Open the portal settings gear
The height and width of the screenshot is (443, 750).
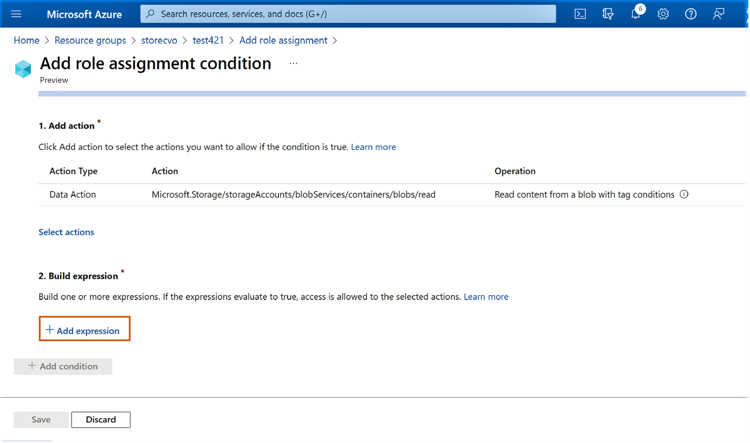coord(663,14)
